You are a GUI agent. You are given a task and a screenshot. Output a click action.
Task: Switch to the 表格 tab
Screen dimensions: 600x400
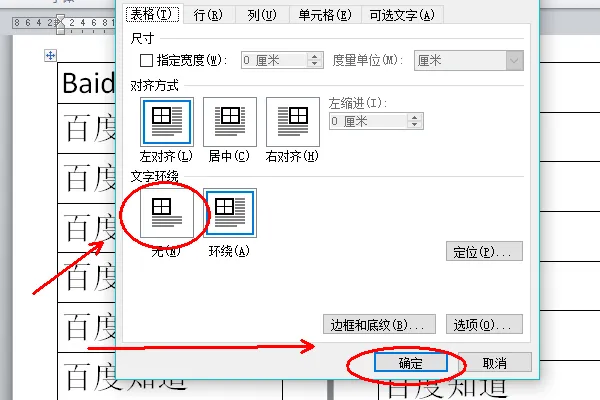pyautogui.click(x=153, y=15)
